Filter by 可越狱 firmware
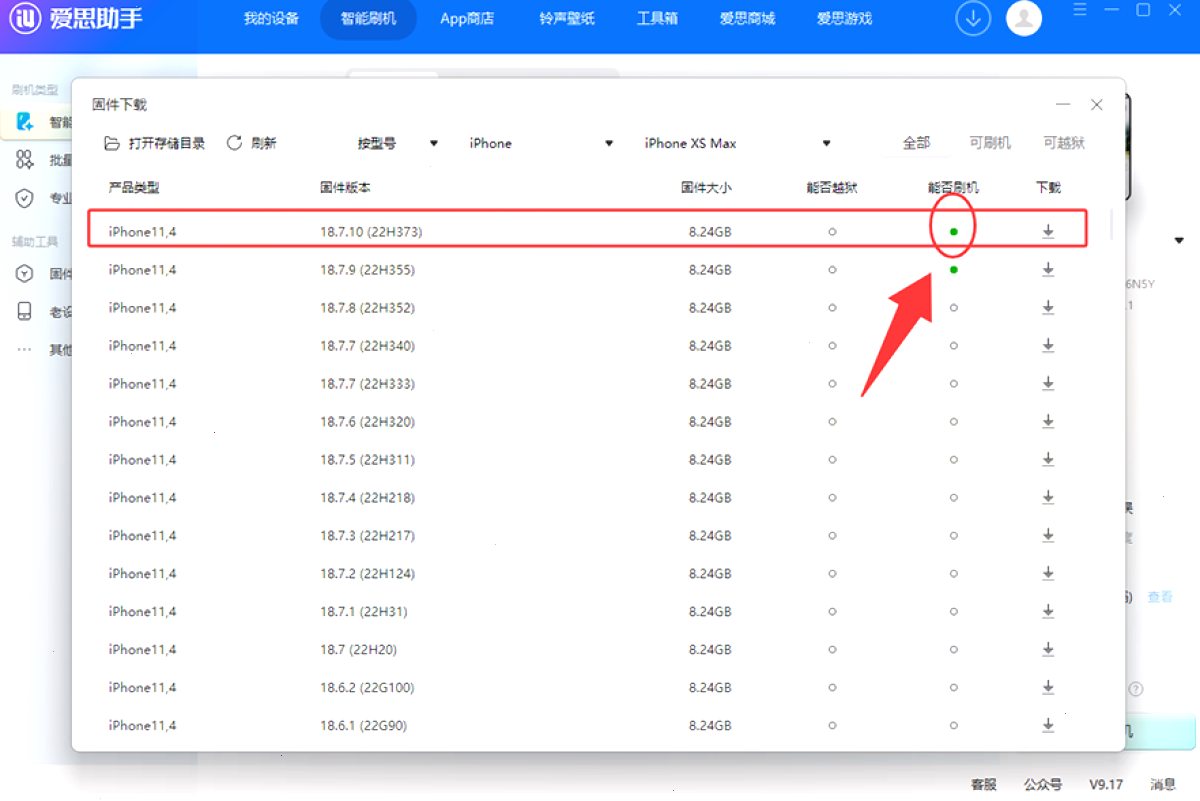This screenshot has width=1200, height=801. [x=1064, y=143]
